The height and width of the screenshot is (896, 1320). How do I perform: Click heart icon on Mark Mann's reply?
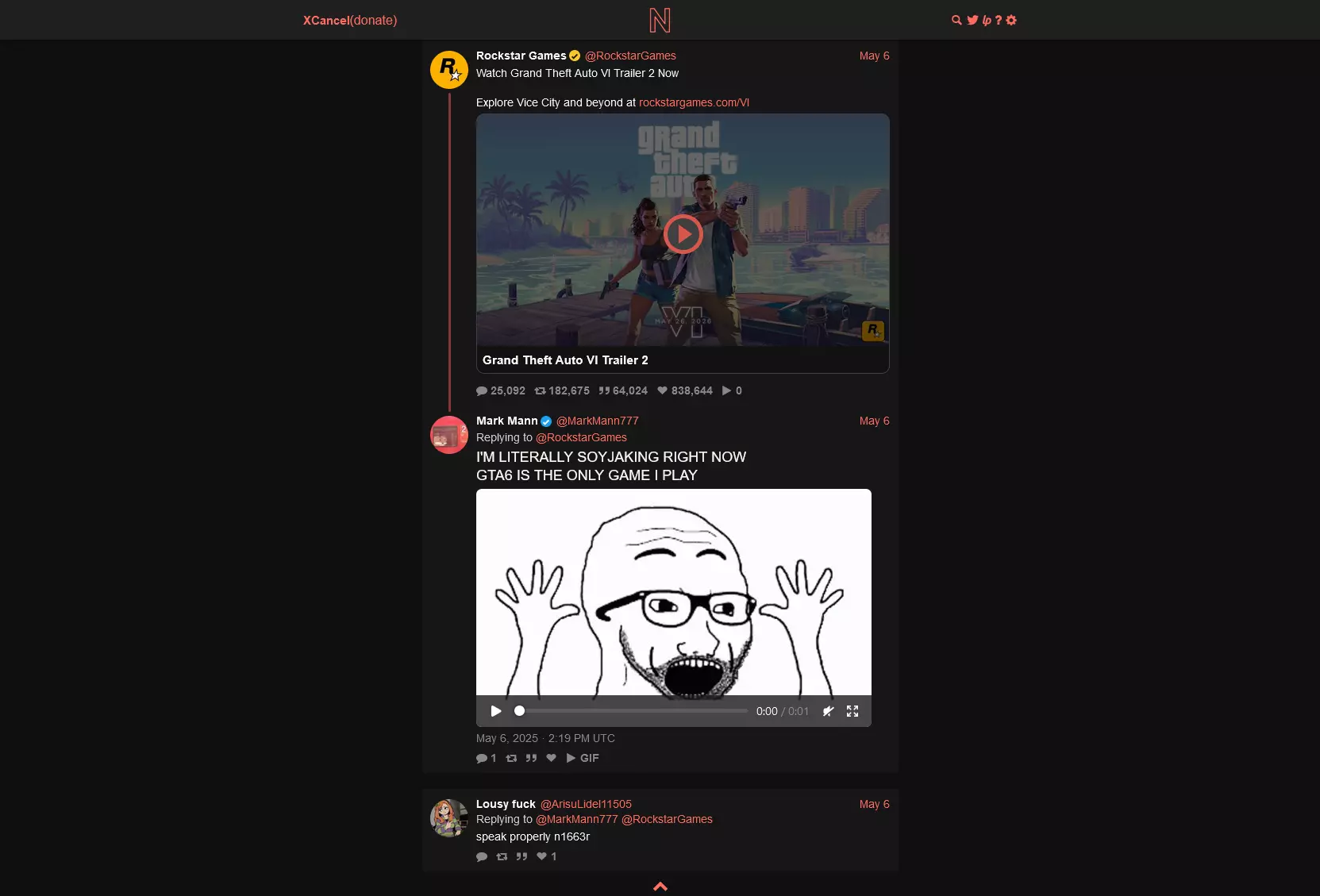coord(551,758)
